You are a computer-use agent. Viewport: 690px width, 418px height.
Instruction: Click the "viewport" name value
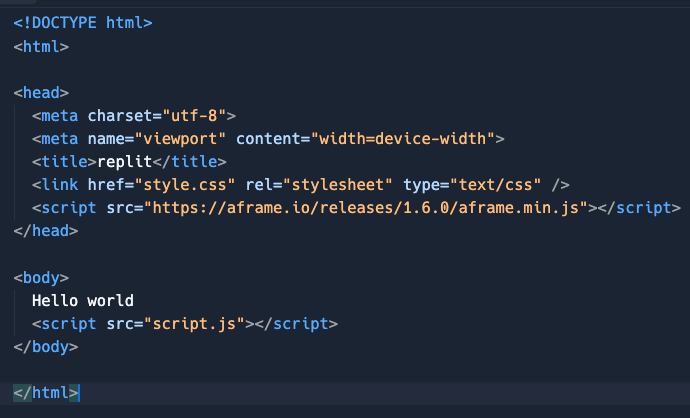pos(180,139)
